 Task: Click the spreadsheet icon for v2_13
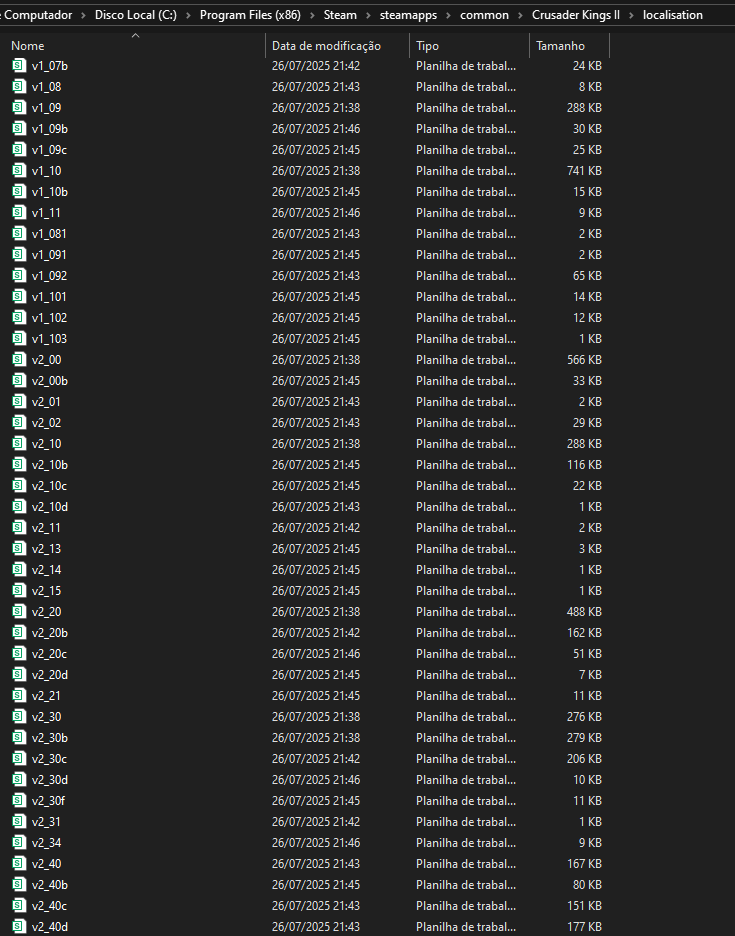(19, 549)
